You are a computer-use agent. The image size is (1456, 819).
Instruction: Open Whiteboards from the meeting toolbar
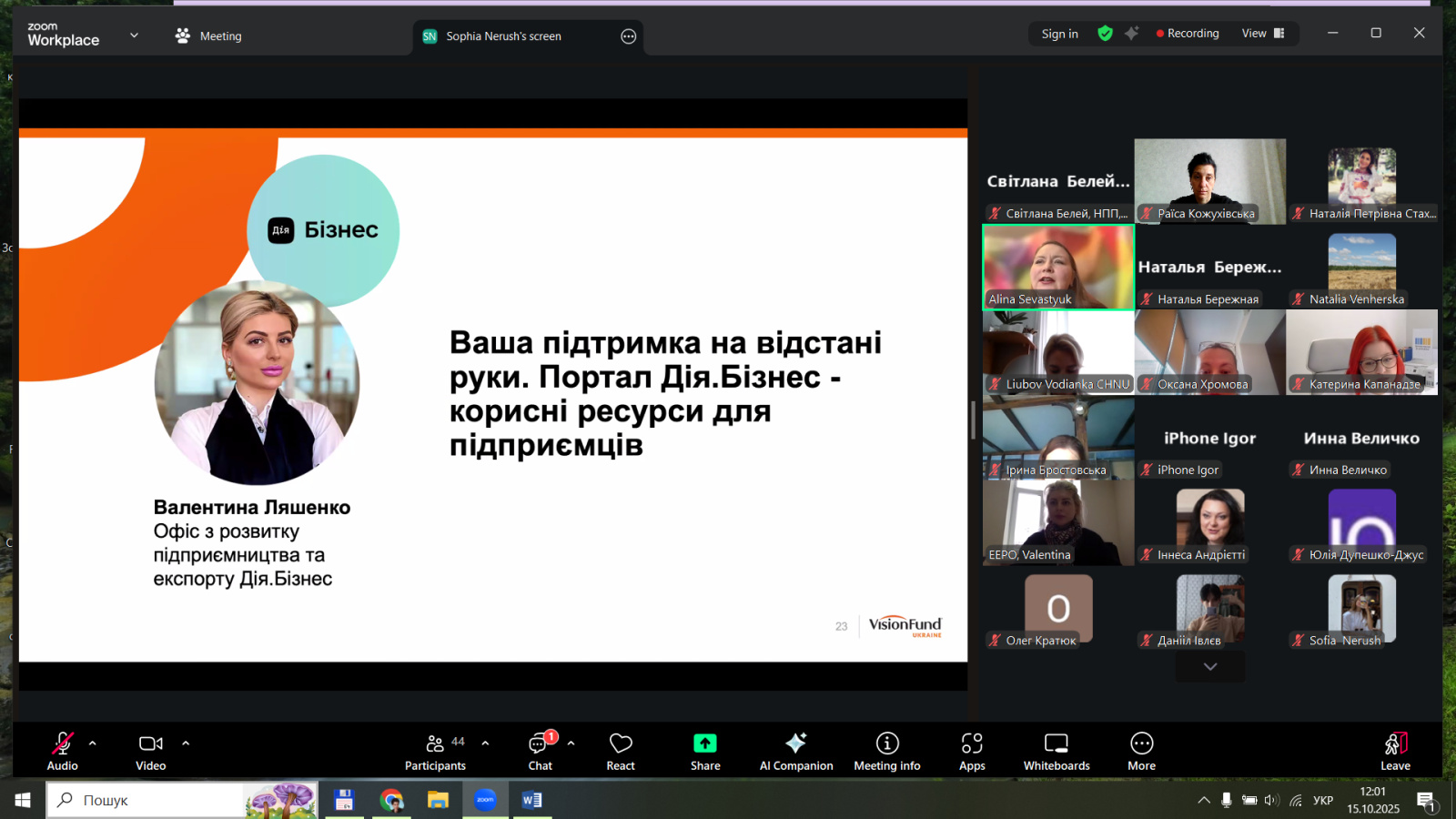tap(1057, 744)
